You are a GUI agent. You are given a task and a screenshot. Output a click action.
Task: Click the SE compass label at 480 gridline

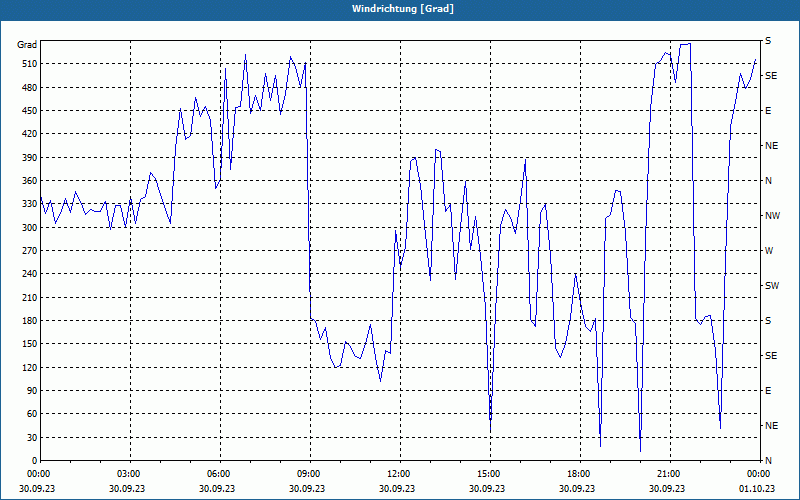click(x=771, y=76)
